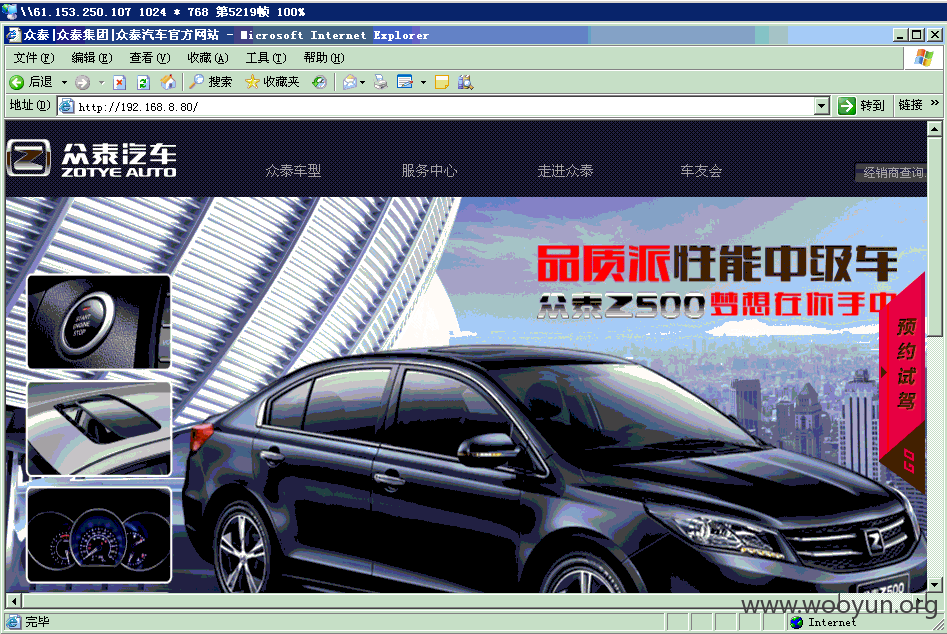Click the Discuss note icon

(442, 82)
